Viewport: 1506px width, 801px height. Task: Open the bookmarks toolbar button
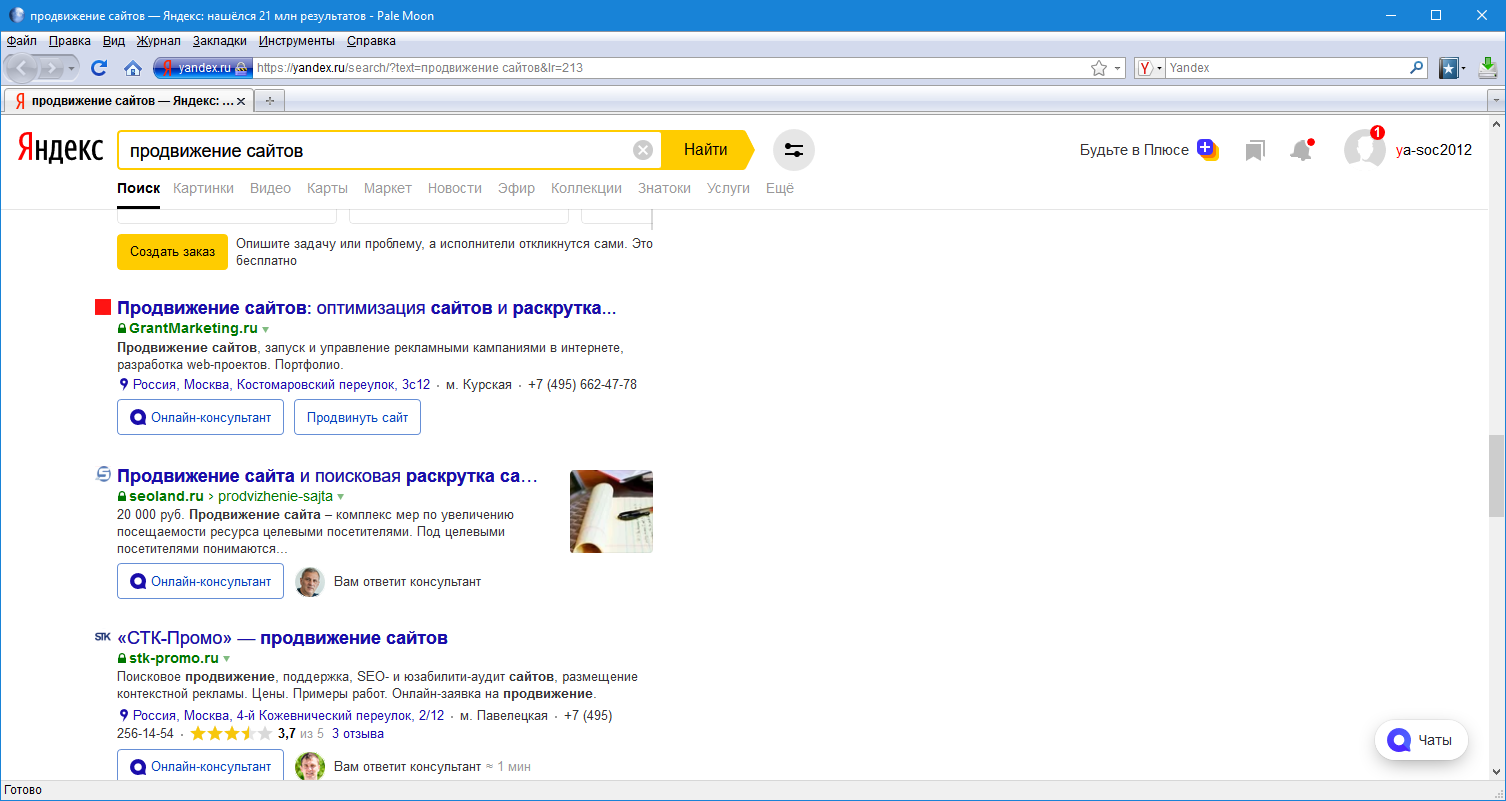tap(1448, 68)
